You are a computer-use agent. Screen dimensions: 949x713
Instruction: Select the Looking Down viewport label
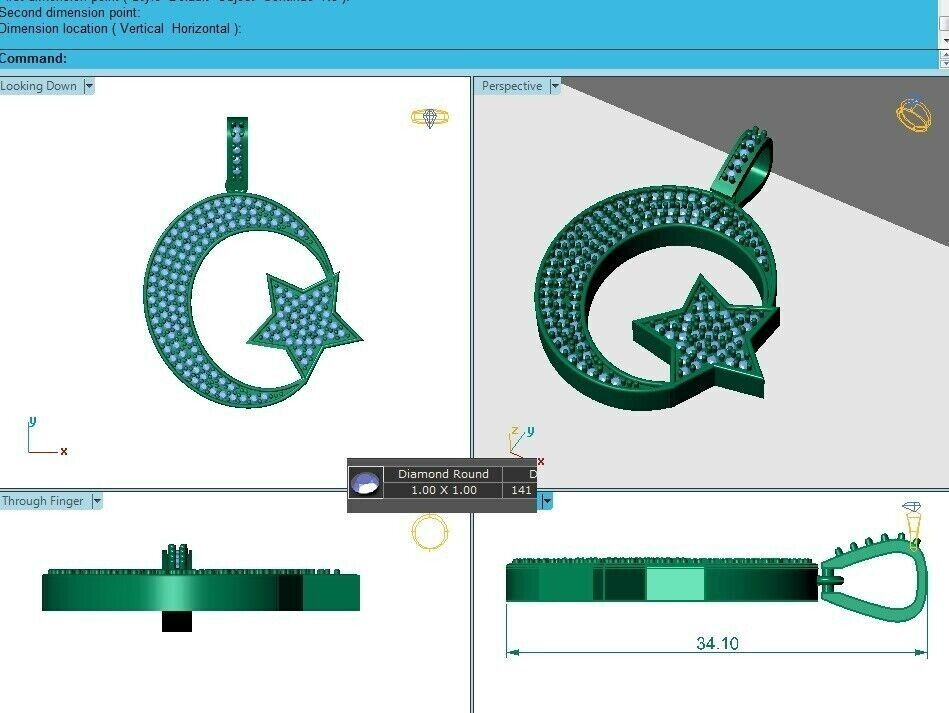[39, 86]
